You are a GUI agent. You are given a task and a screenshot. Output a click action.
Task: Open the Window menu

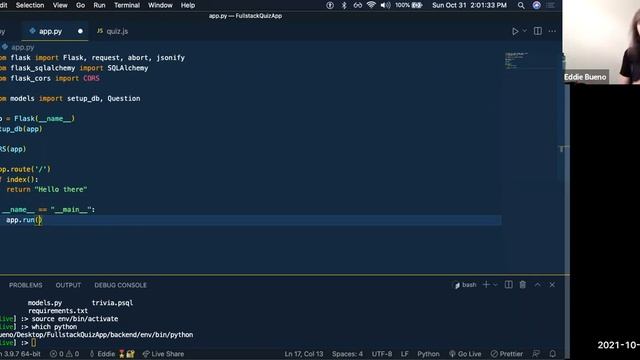(x=160, y=5)
